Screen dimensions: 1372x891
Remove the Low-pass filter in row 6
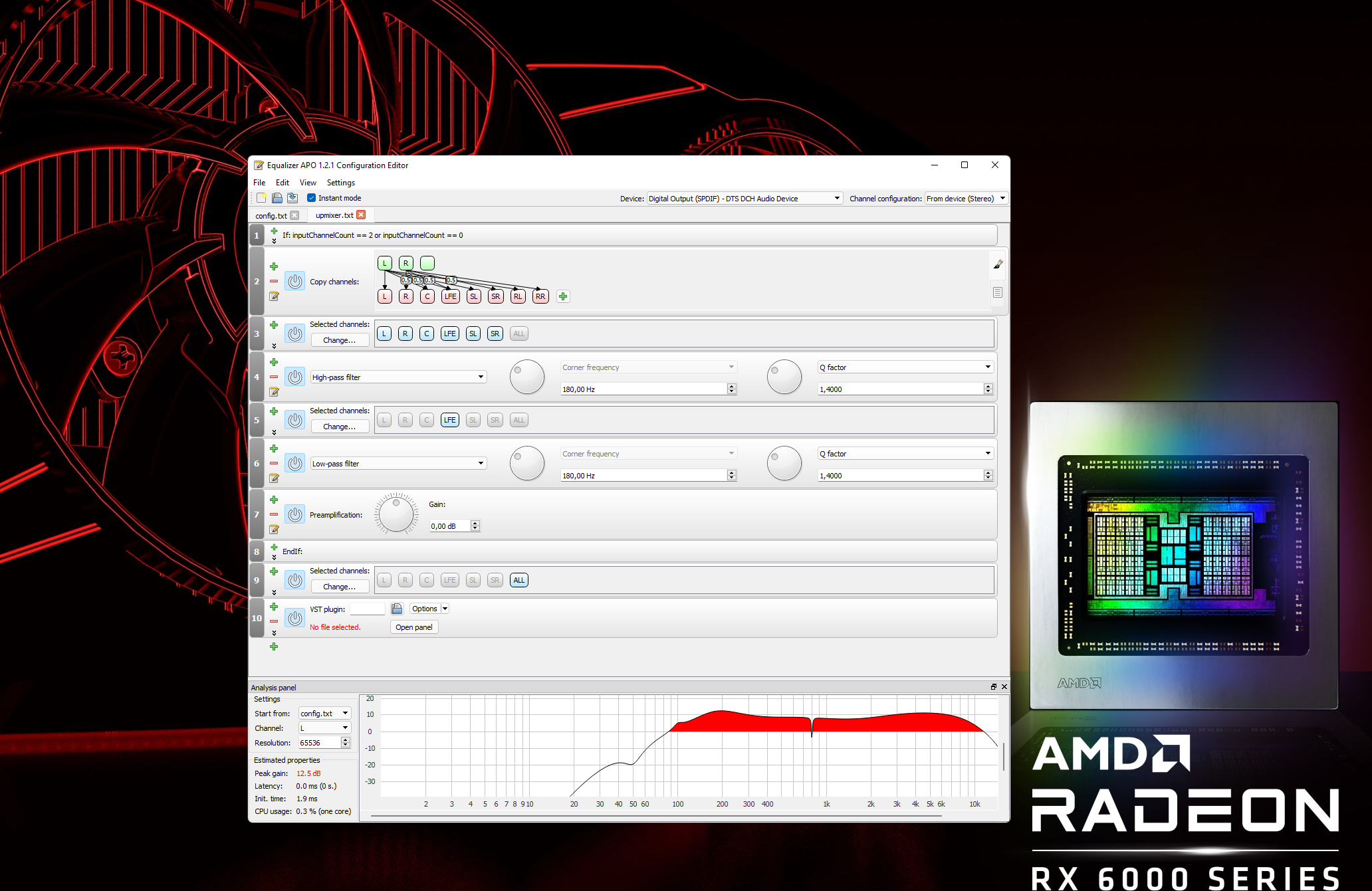pyautogui.click(x=274, y=463)
